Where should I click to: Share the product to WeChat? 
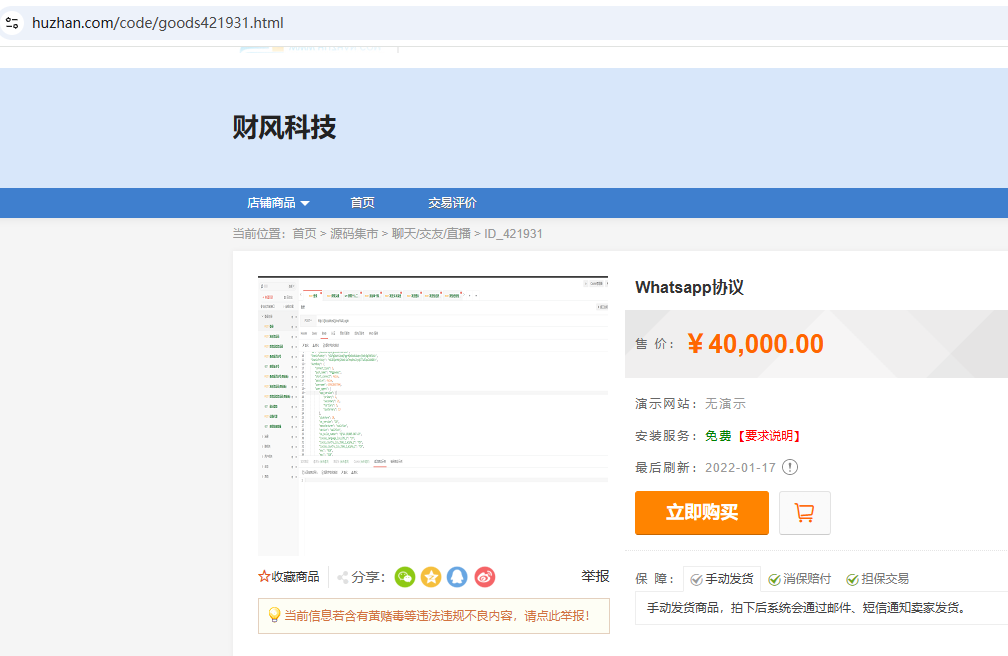[x=404, y=577]
